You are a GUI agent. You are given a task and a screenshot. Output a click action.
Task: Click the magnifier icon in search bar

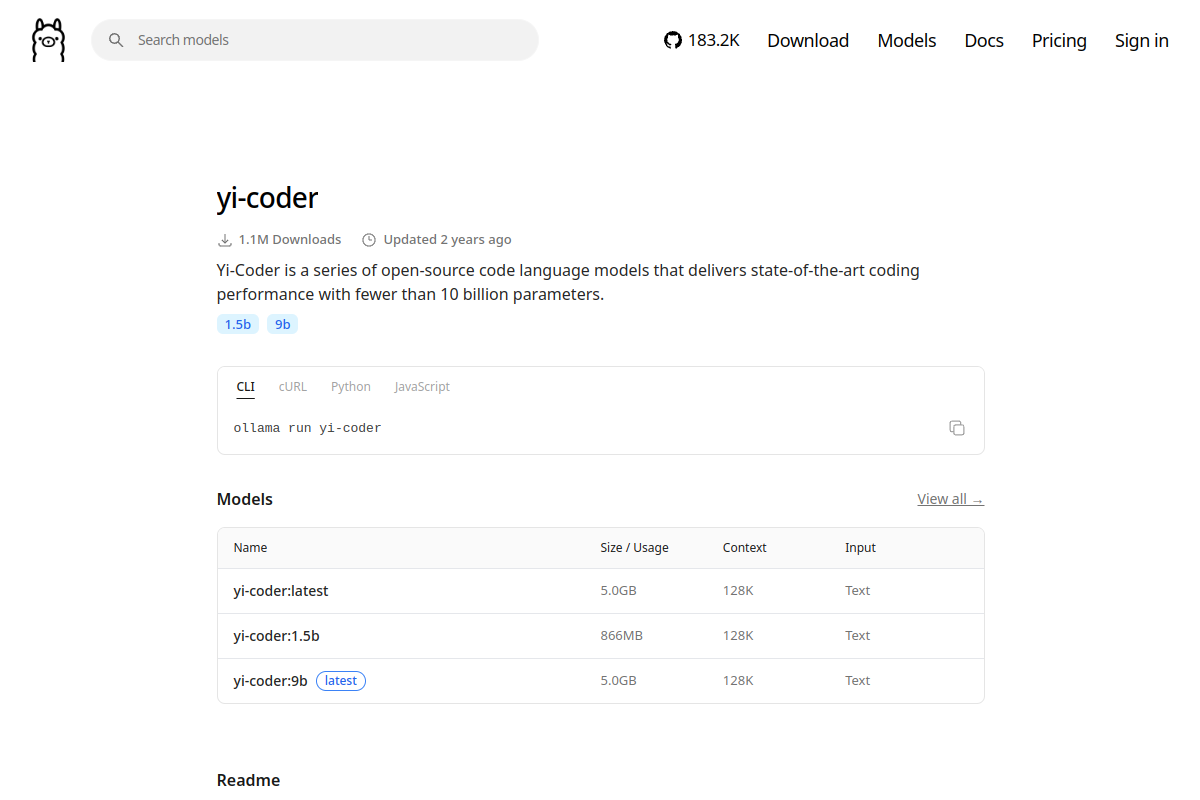click(116, 40)
